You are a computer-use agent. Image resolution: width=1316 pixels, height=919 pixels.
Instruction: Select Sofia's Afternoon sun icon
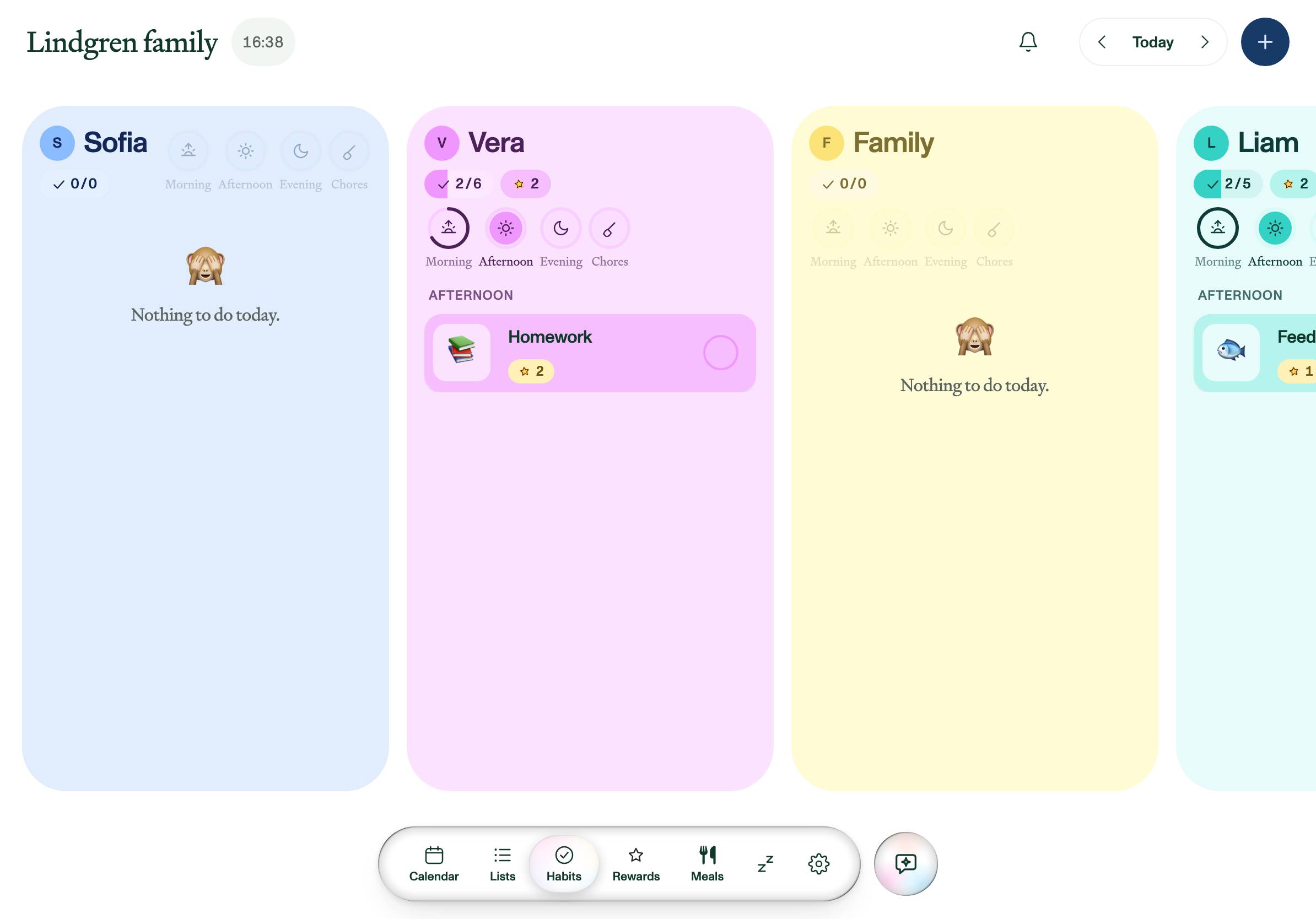click(x=245, y=152)
